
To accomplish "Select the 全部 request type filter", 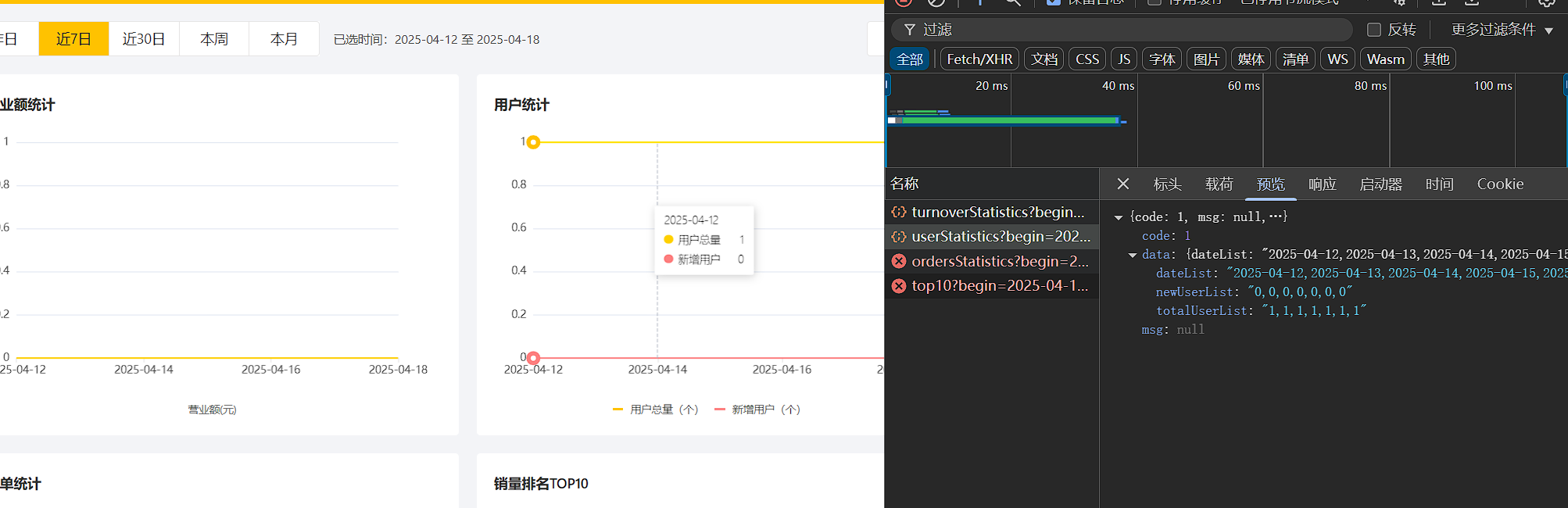I will 909,59.
